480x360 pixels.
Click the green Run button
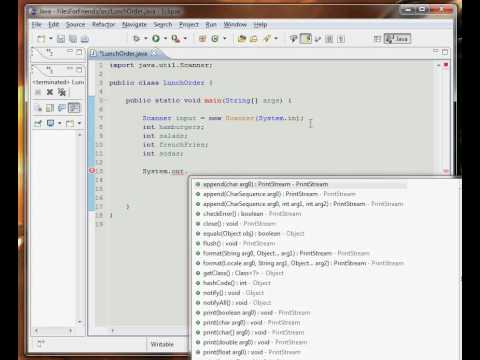(156, 39)
